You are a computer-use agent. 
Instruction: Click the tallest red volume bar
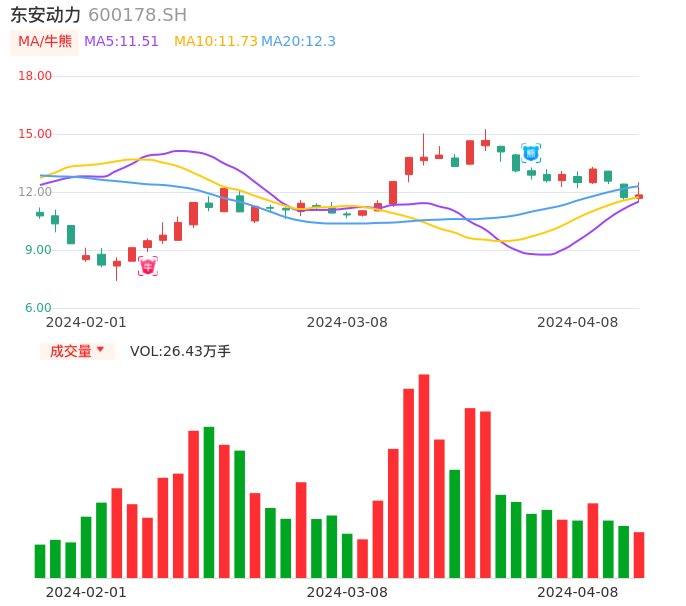pos(424,476)
